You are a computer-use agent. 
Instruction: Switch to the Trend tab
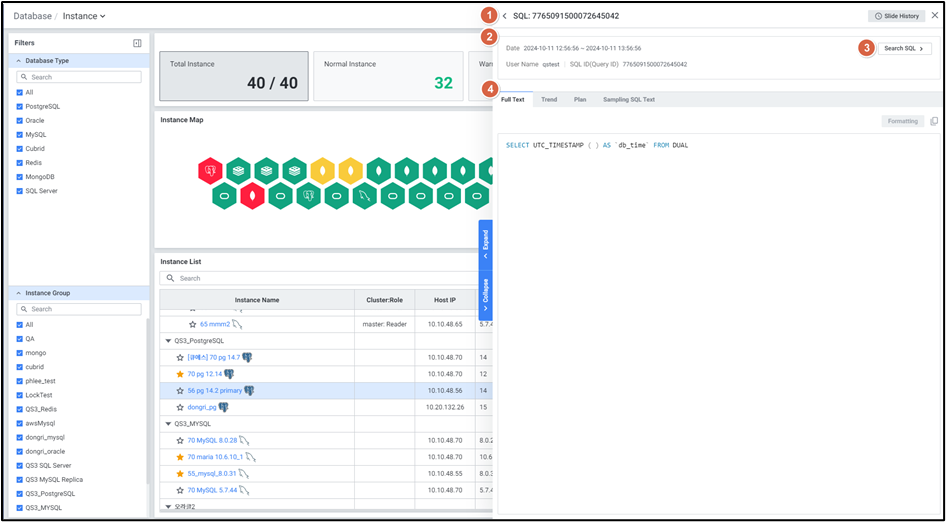[549, 100]
